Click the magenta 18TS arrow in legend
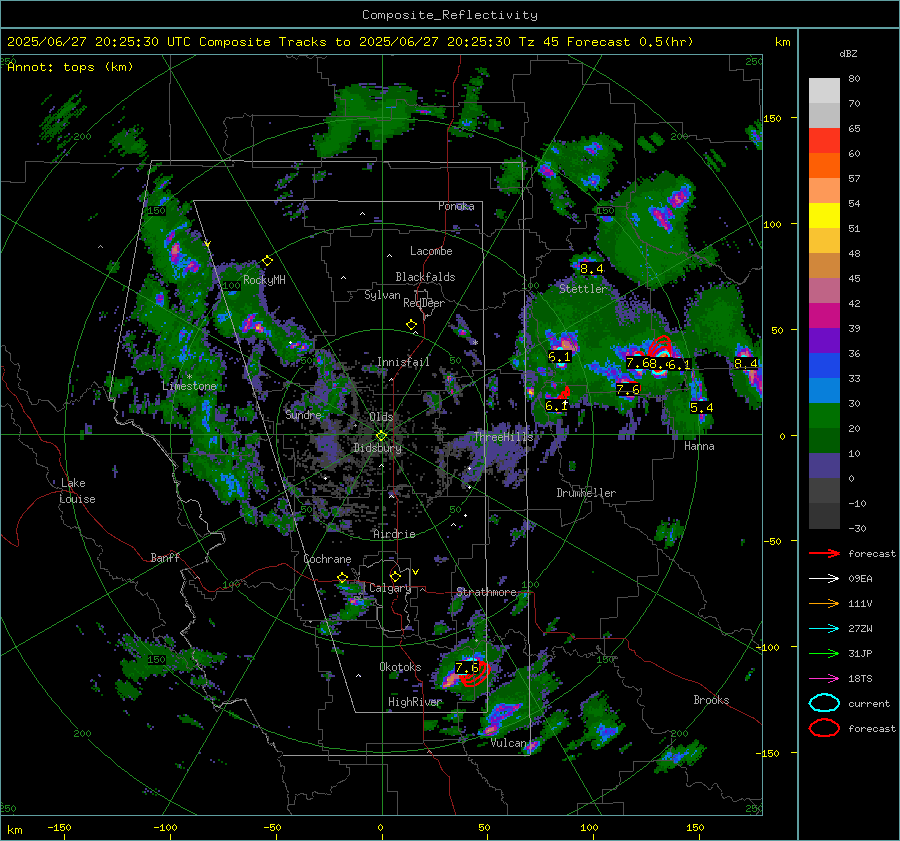 824,679
